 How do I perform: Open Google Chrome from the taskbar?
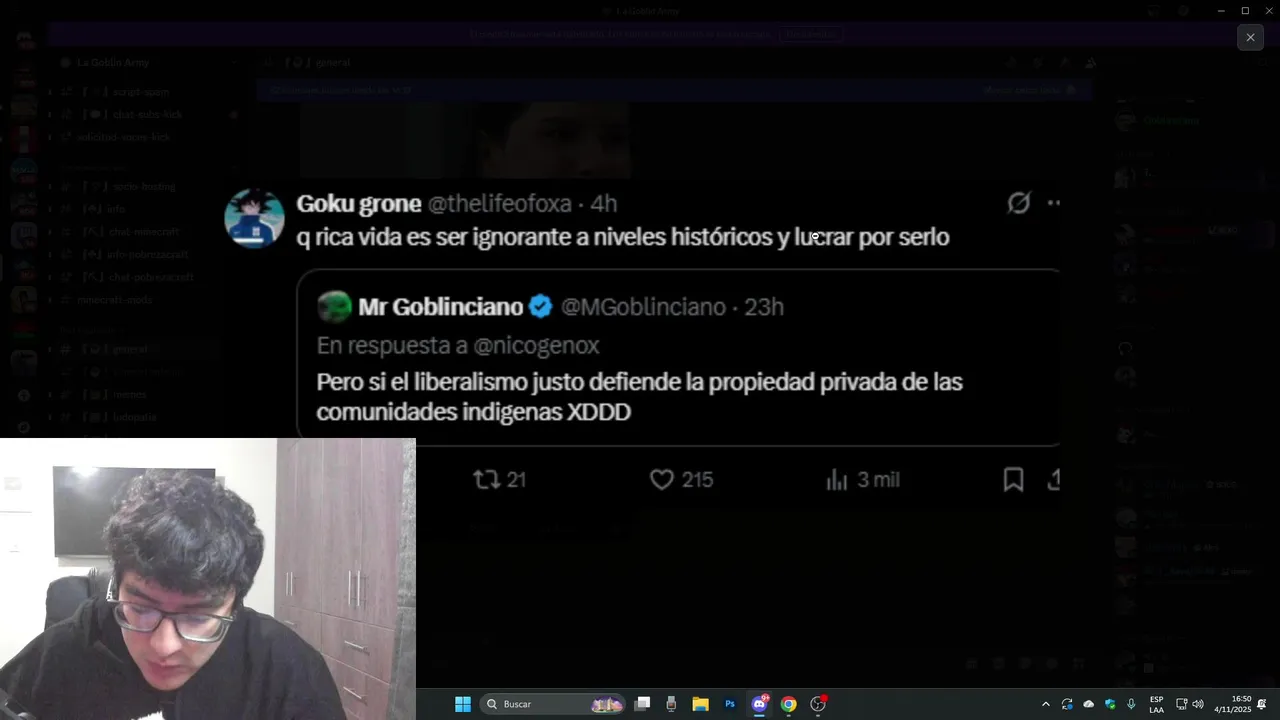(789, 704)
